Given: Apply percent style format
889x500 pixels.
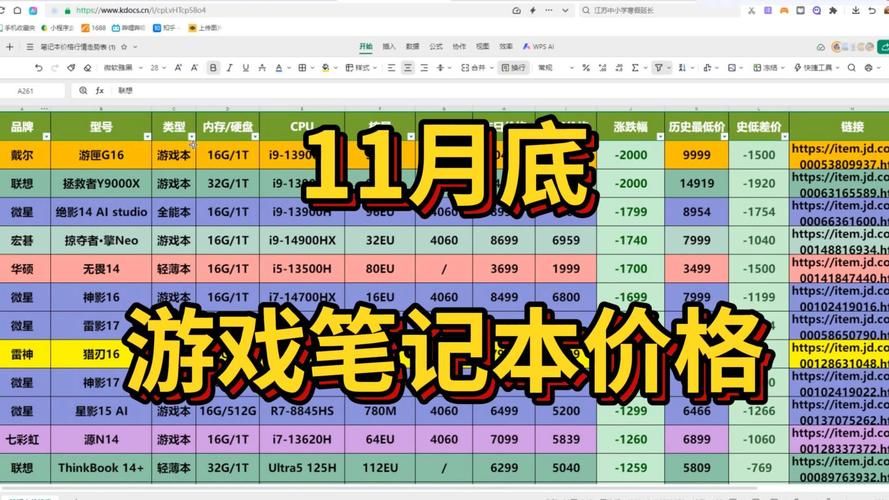Looking at the screenshot, I should [586, 67].
